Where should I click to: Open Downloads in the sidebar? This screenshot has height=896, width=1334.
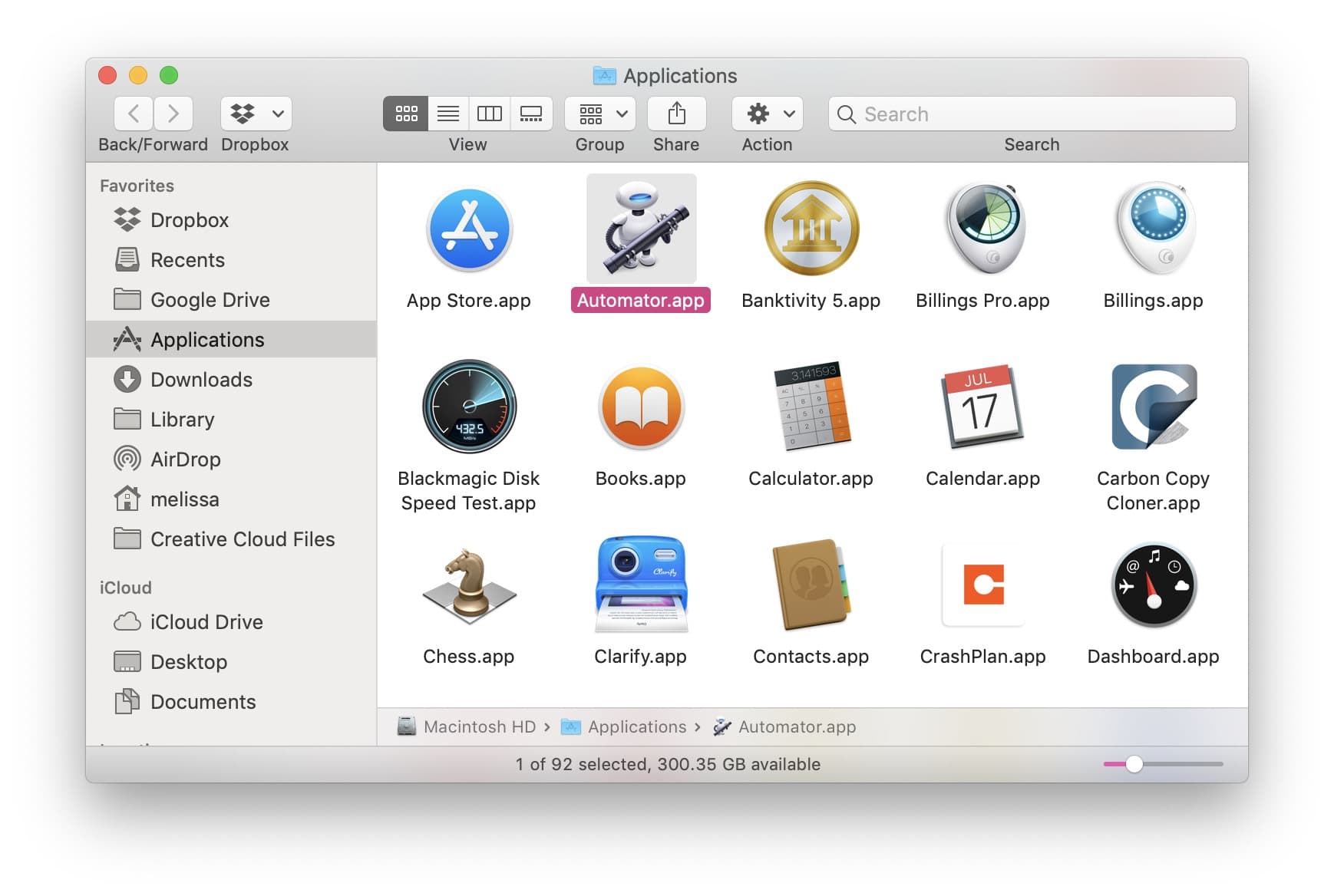[x=231, y=380]
